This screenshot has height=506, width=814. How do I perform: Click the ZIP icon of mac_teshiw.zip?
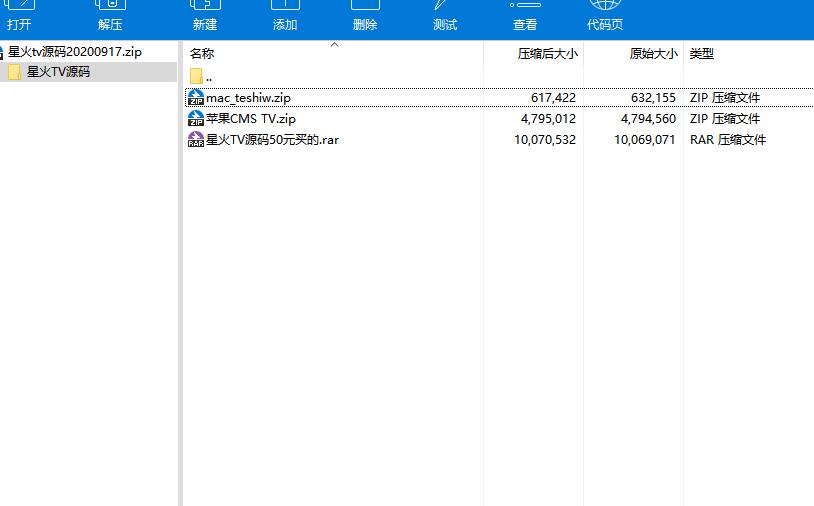196,98
